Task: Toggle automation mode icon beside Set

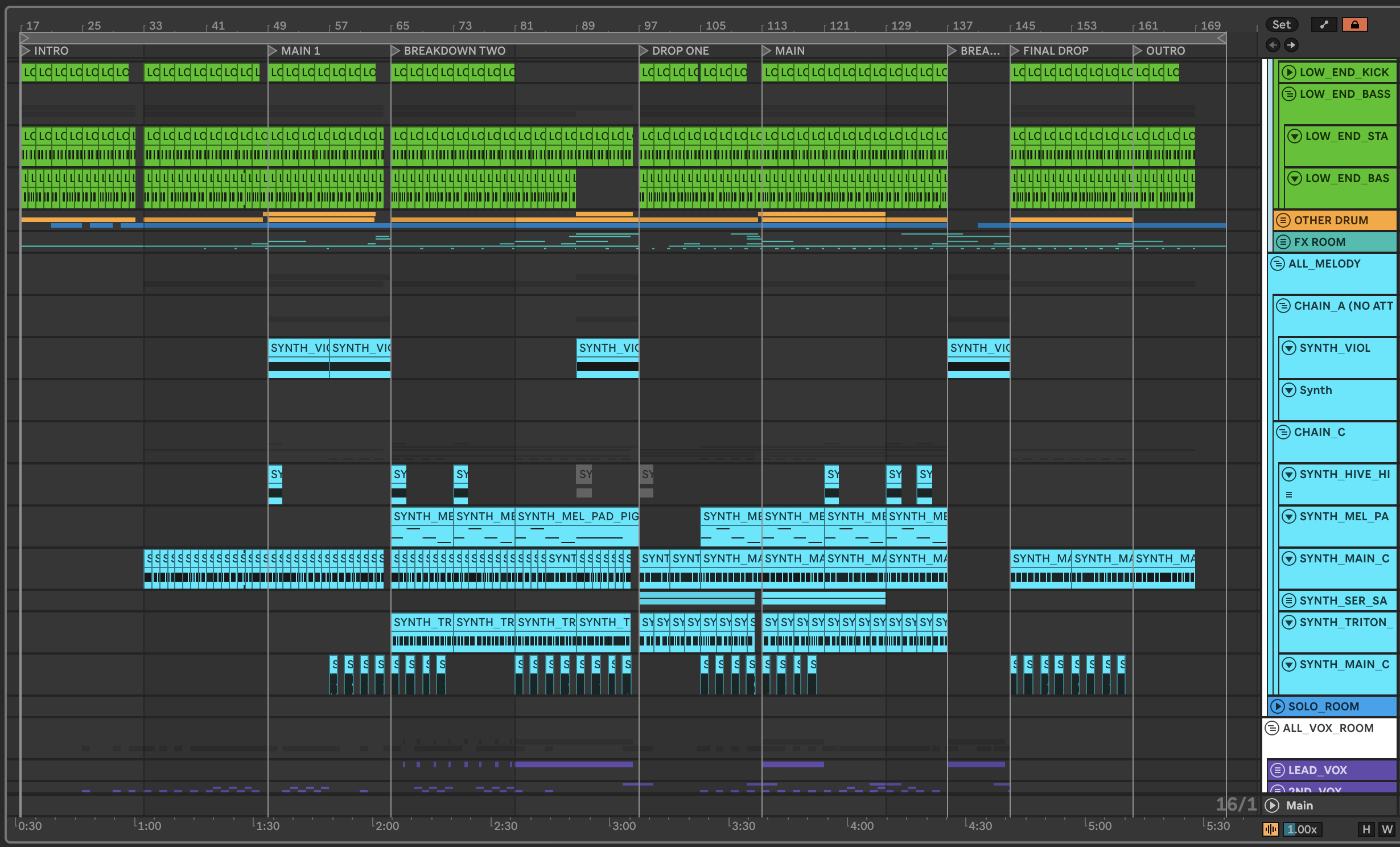Action: (1324, 24)
